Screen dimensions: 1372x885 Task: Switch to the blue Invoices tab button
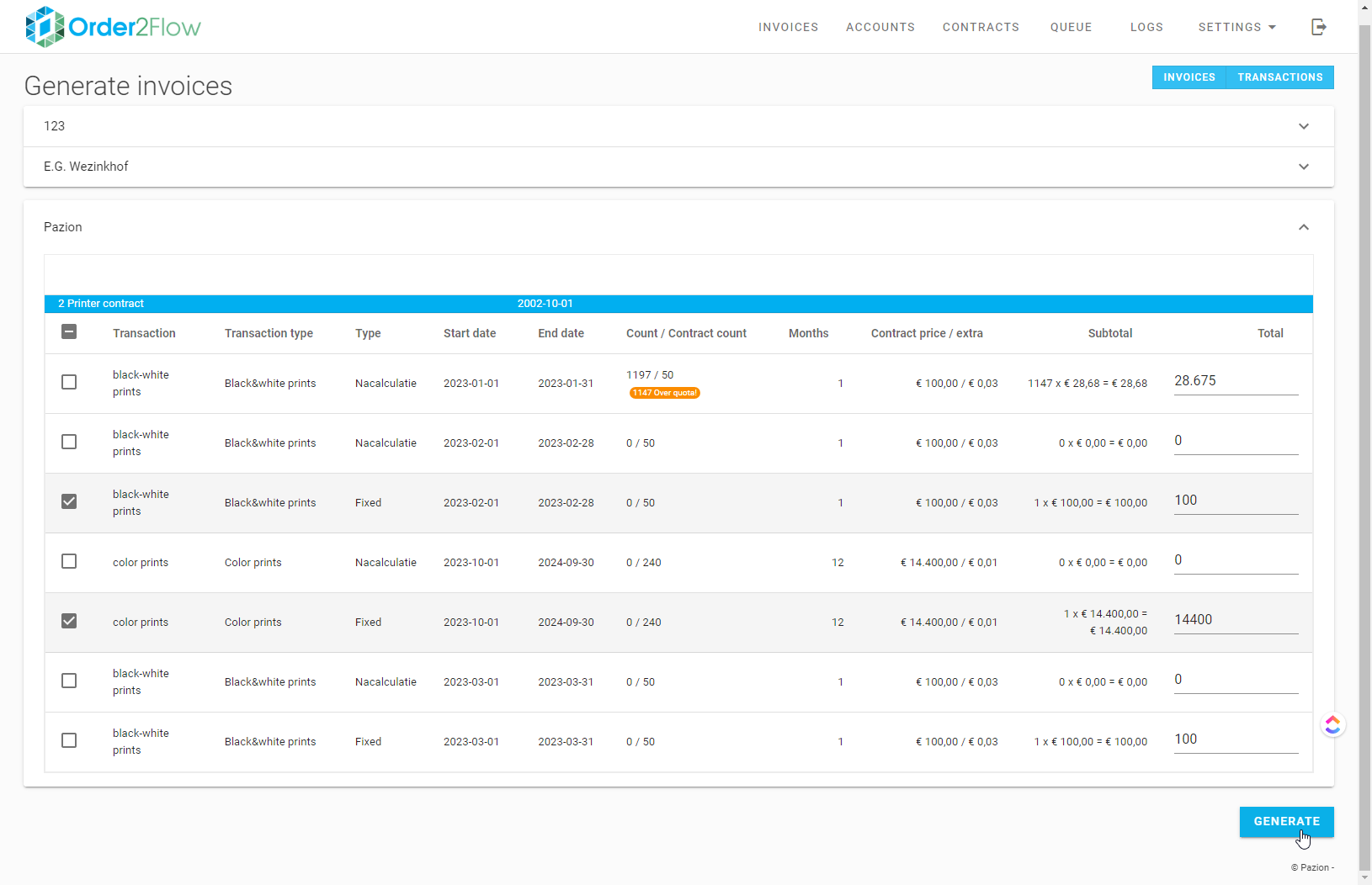pos(1189,77)
